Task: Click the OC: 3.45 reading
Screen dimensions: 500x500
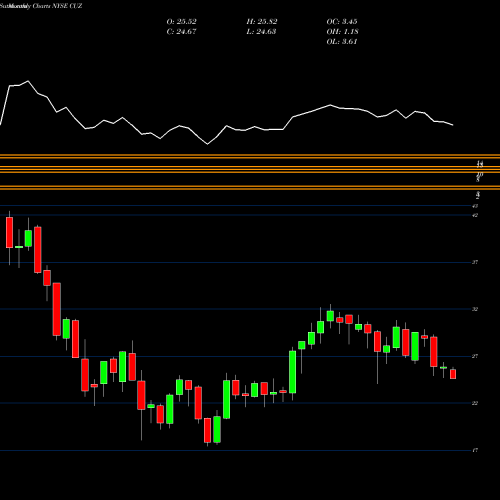Action: point(342,22)
